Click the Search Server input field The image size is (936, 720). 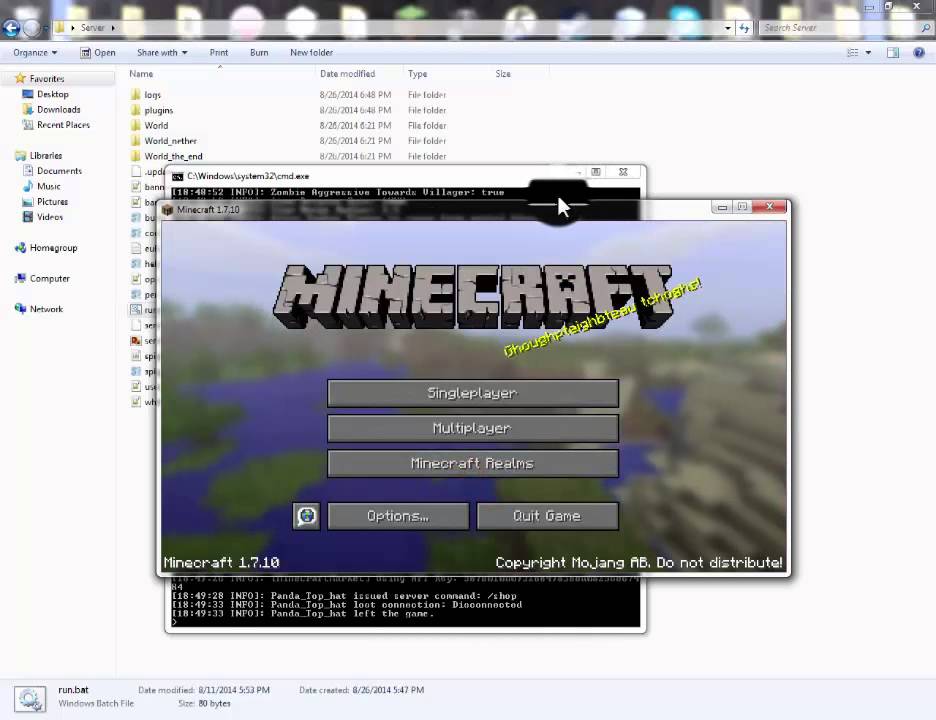(x=841, y=27)
